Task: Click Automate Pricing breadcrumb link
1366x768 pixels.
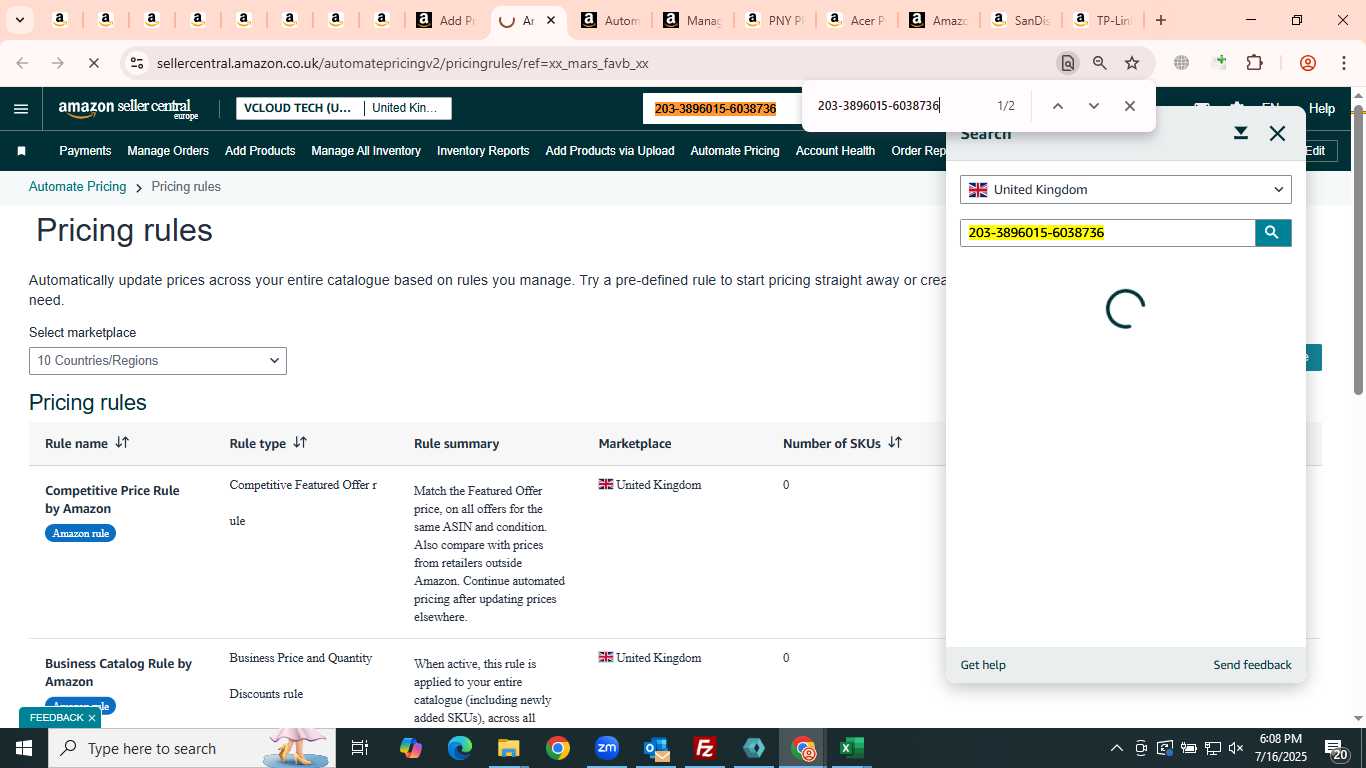Action: pyautogui.click(x=77, y=187)
